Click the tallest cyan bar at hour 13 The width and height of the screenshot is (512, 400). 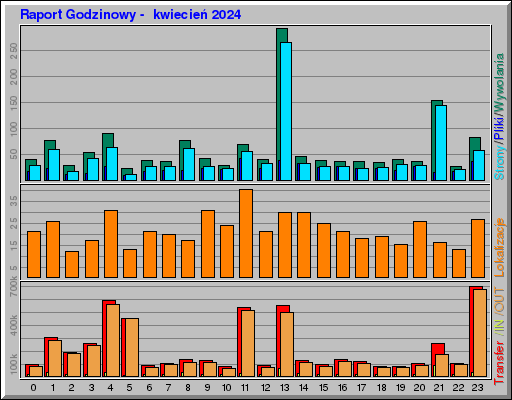[x=286, y=111]
